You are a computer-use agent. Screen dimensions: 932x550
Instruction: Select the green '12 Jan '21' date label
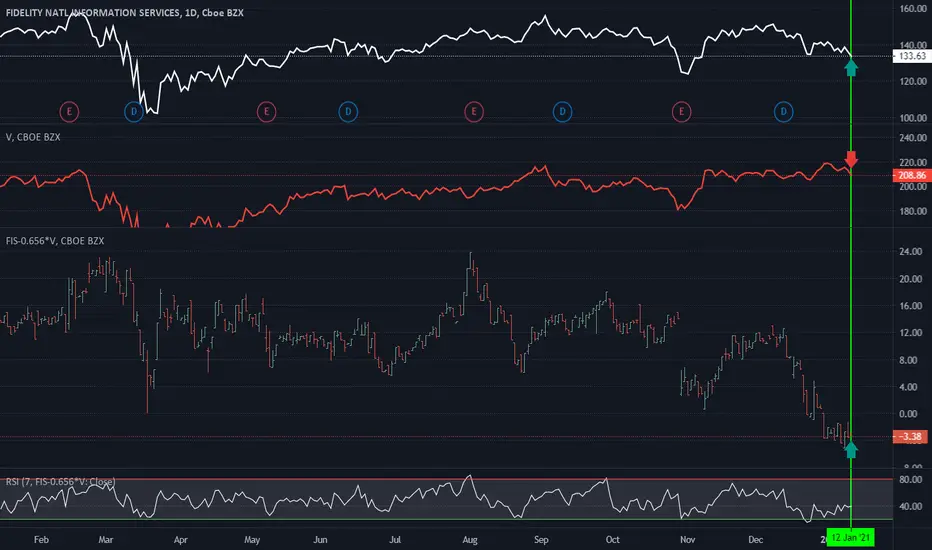pyautogui.click(x=851, y=538)
